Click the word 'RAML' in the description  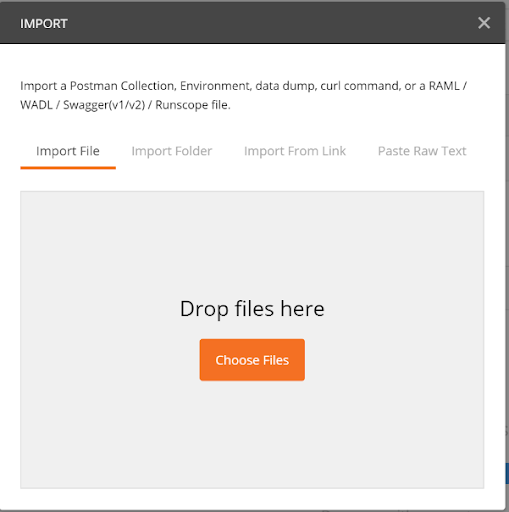point(444,86)
